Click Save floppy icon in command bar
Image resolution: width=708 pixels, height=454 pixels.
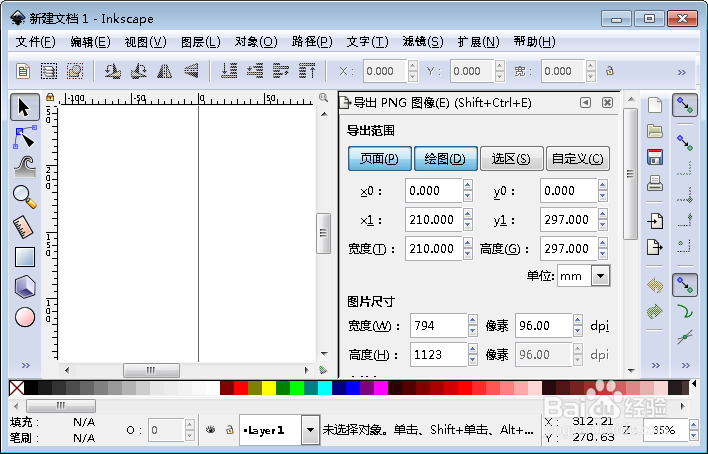pyautogui.click(x=655, y=157)
